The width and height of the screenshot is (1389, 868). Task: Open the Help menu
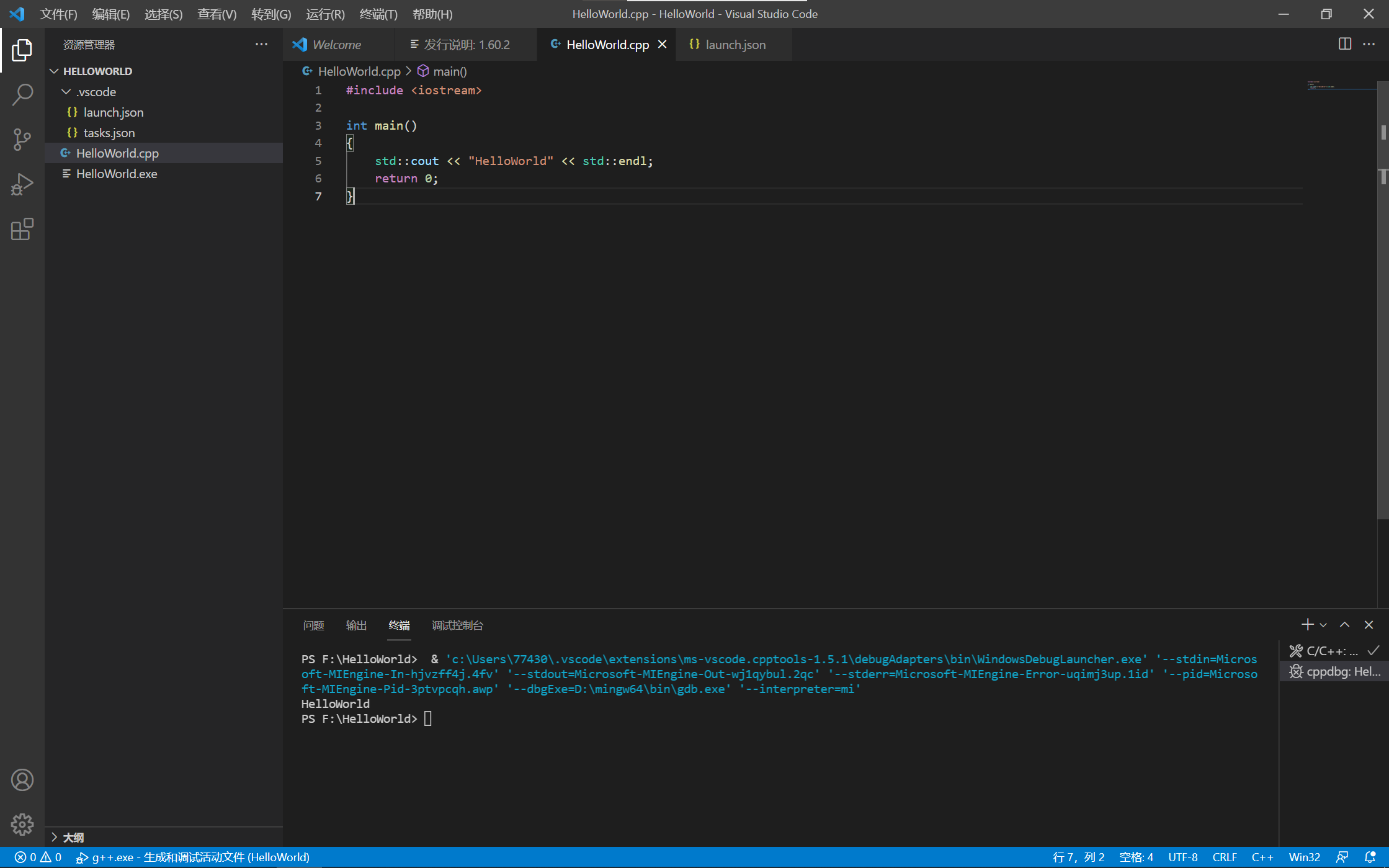(x=432, y=14)
